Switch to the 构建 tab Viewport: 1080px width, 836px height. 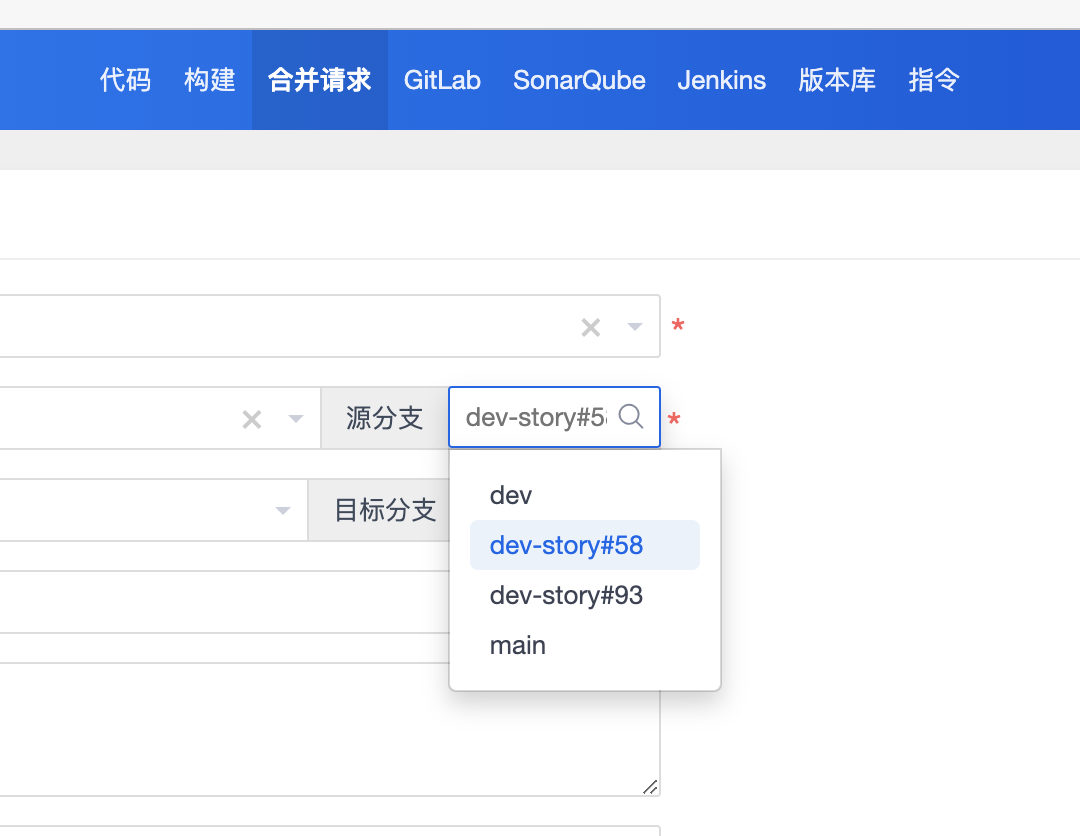(210, 80)
